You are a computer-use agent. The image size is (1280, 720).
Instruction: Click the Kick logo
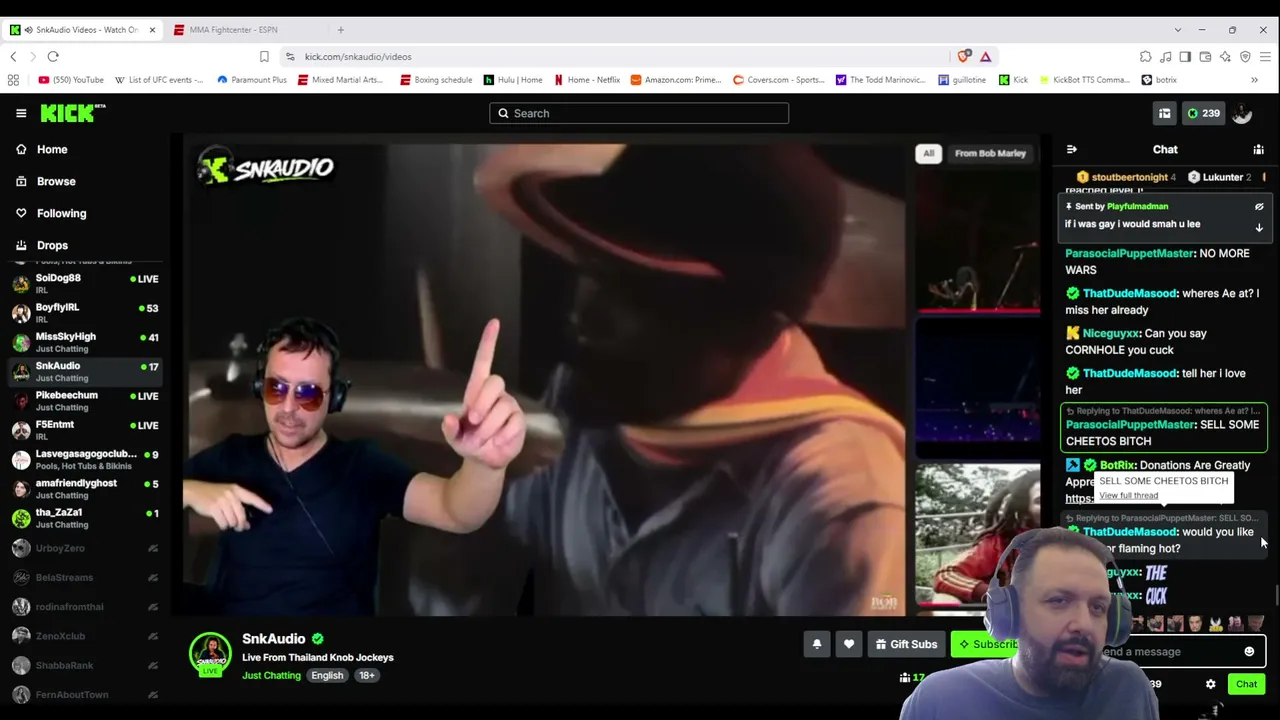tap(72, 113)
